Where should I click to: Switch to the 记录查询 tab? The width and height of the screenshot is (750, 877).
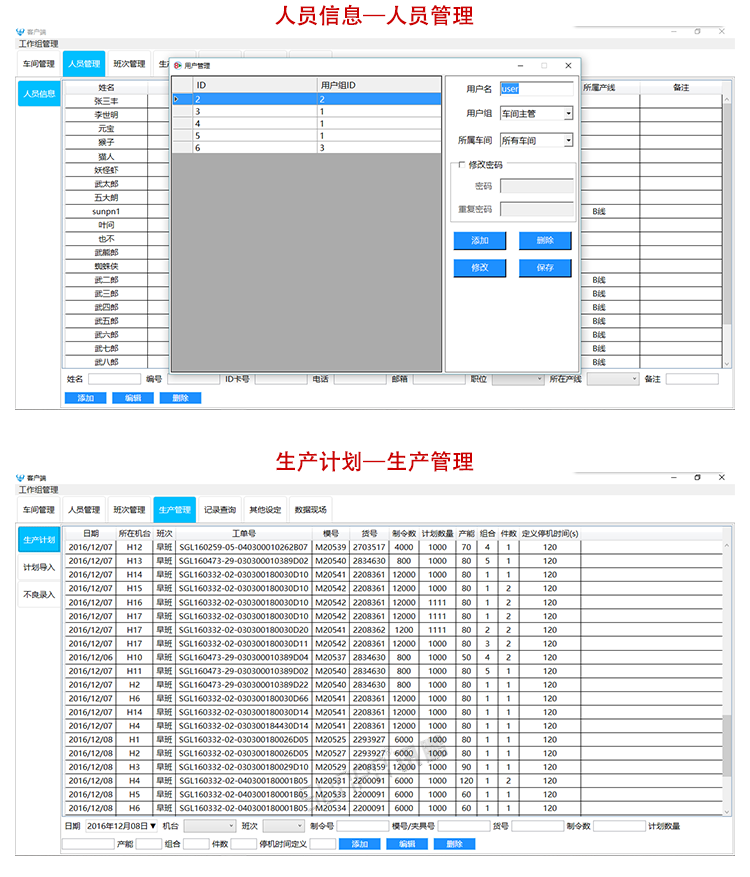220,509
